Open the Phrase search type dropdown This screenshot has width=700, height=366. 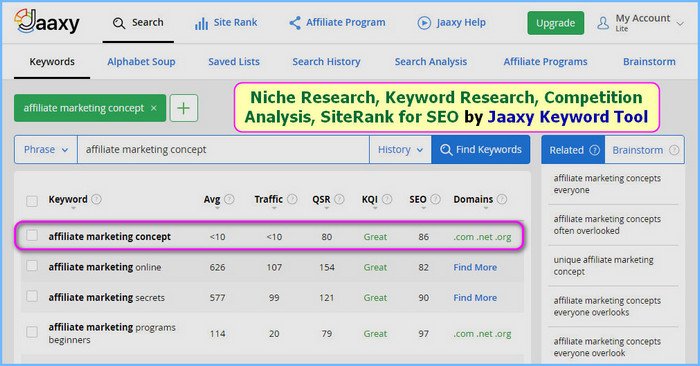[x=46, y=150]
